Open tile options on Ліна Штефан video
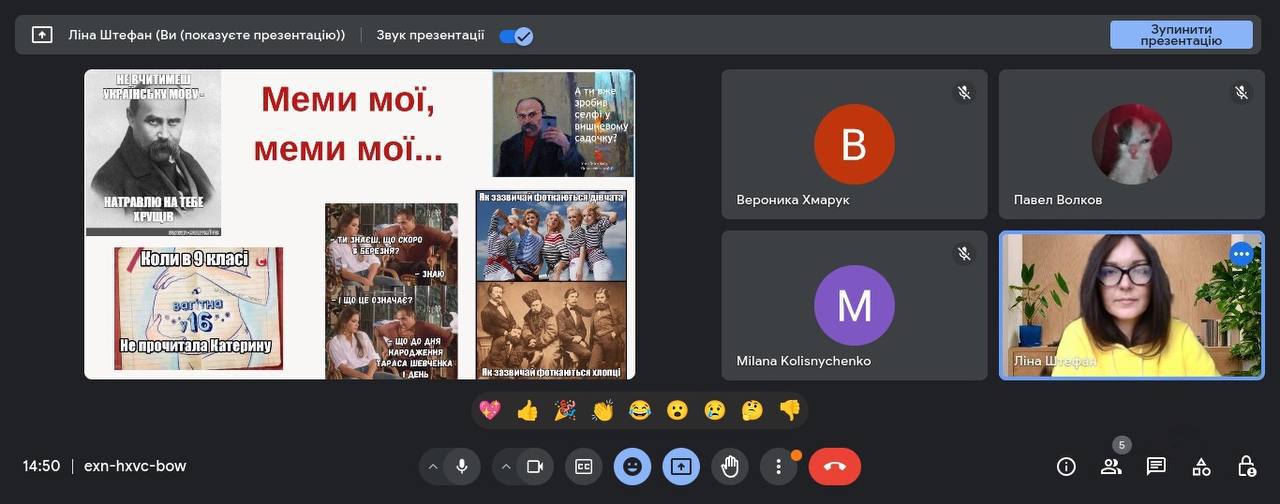 pyautogui.click(x=1241, y=254)
